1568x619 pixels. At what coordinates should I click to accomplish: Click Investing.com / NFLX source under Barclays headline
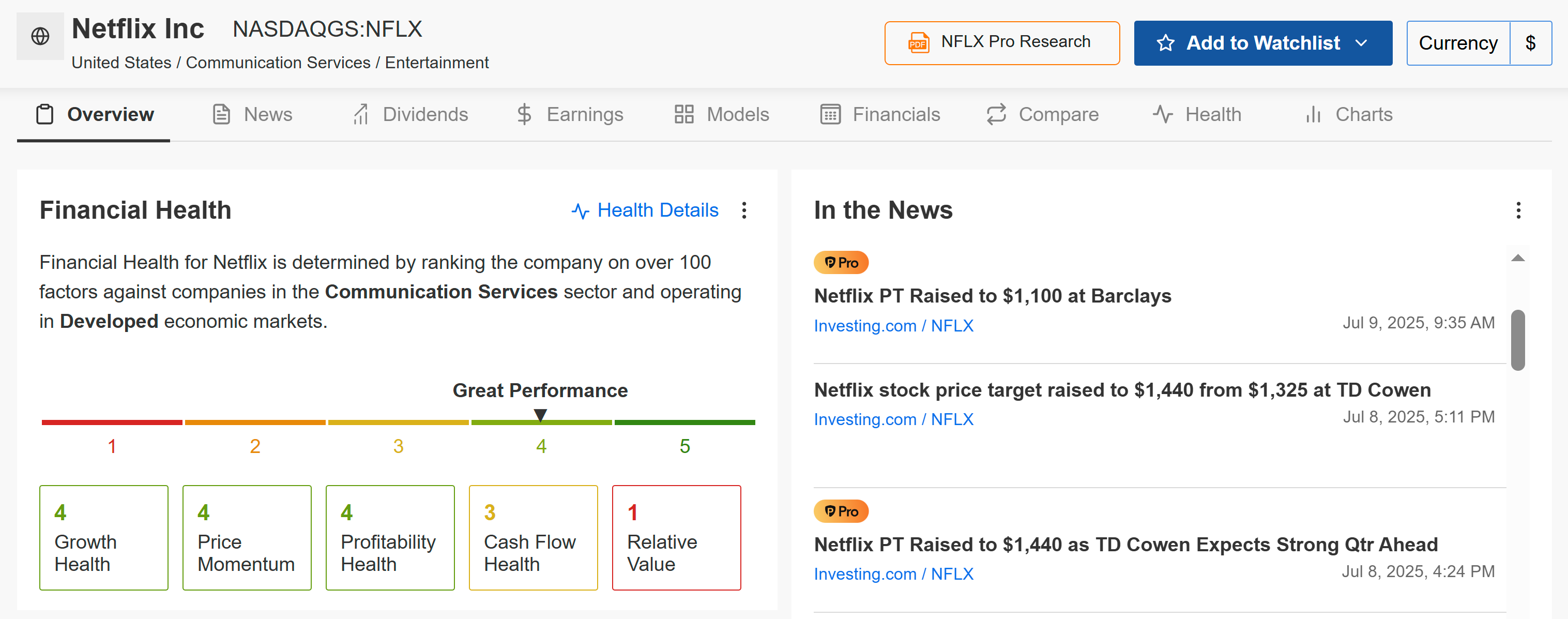coord(893,326)
